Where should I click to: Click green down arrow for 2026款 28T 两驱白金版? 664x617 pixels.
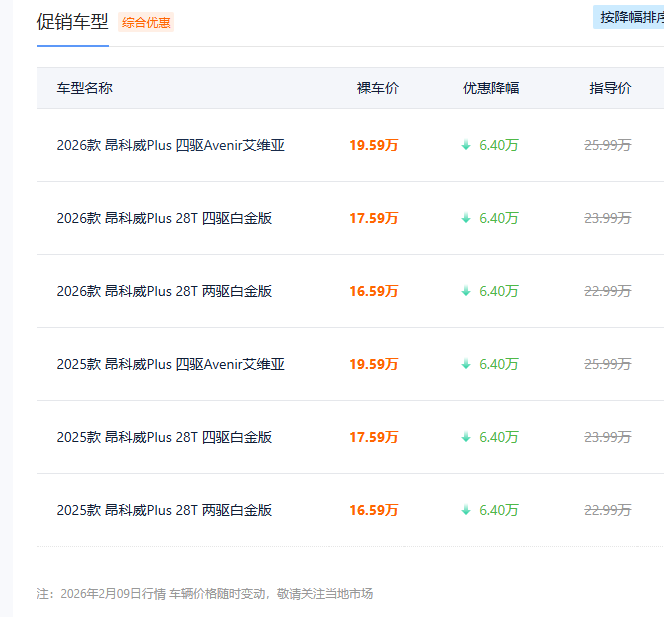tap(465, 291)
